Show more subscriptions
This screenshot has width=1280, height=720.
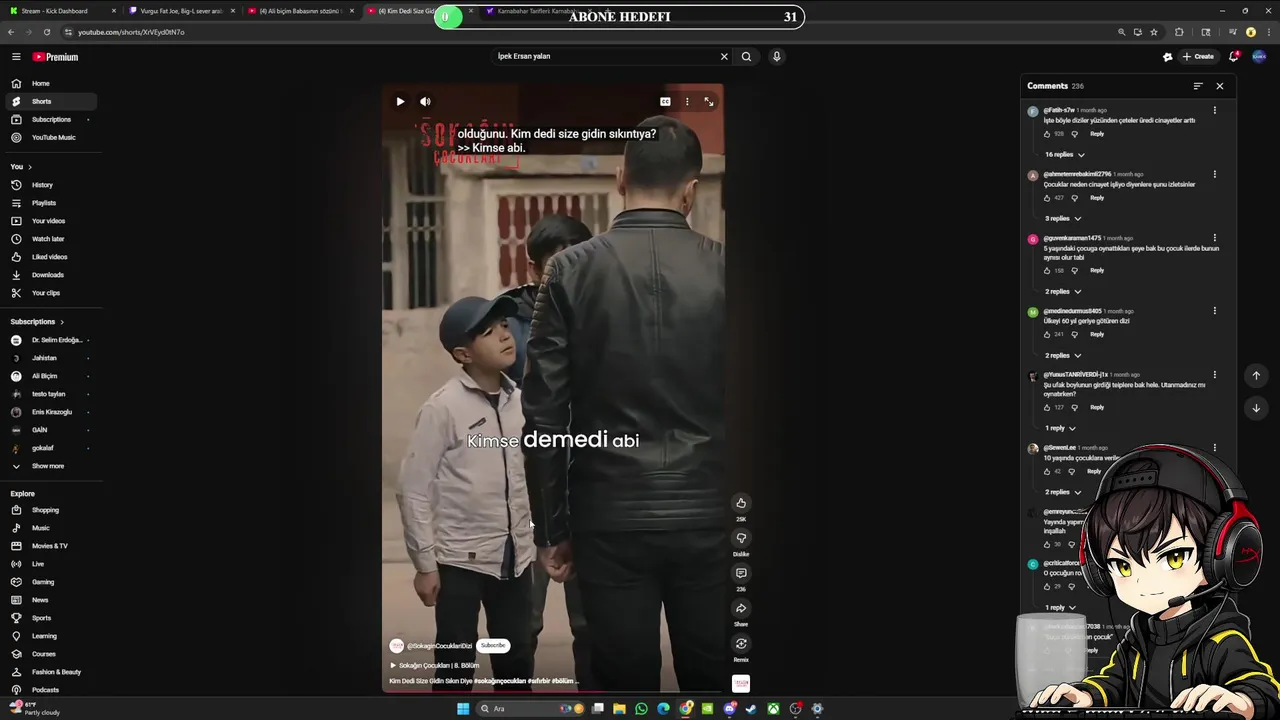click(x=50, y=466)
